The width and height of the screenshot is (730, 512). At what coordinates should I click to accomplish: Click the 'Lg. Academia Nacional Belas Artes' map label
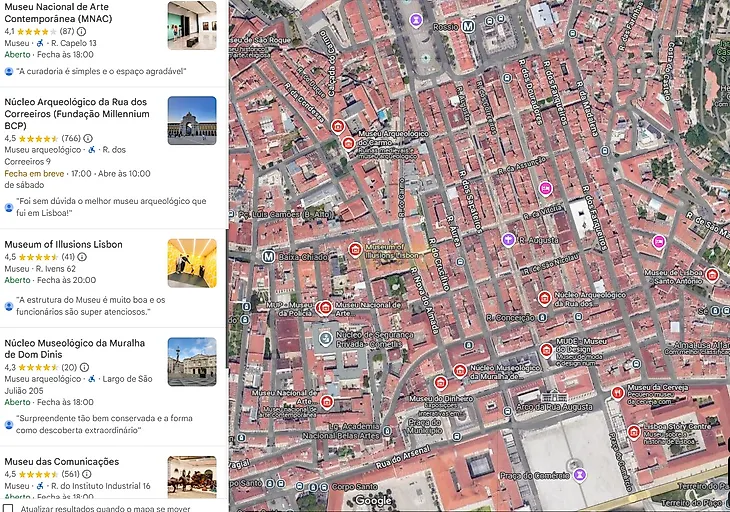point(342,431)
